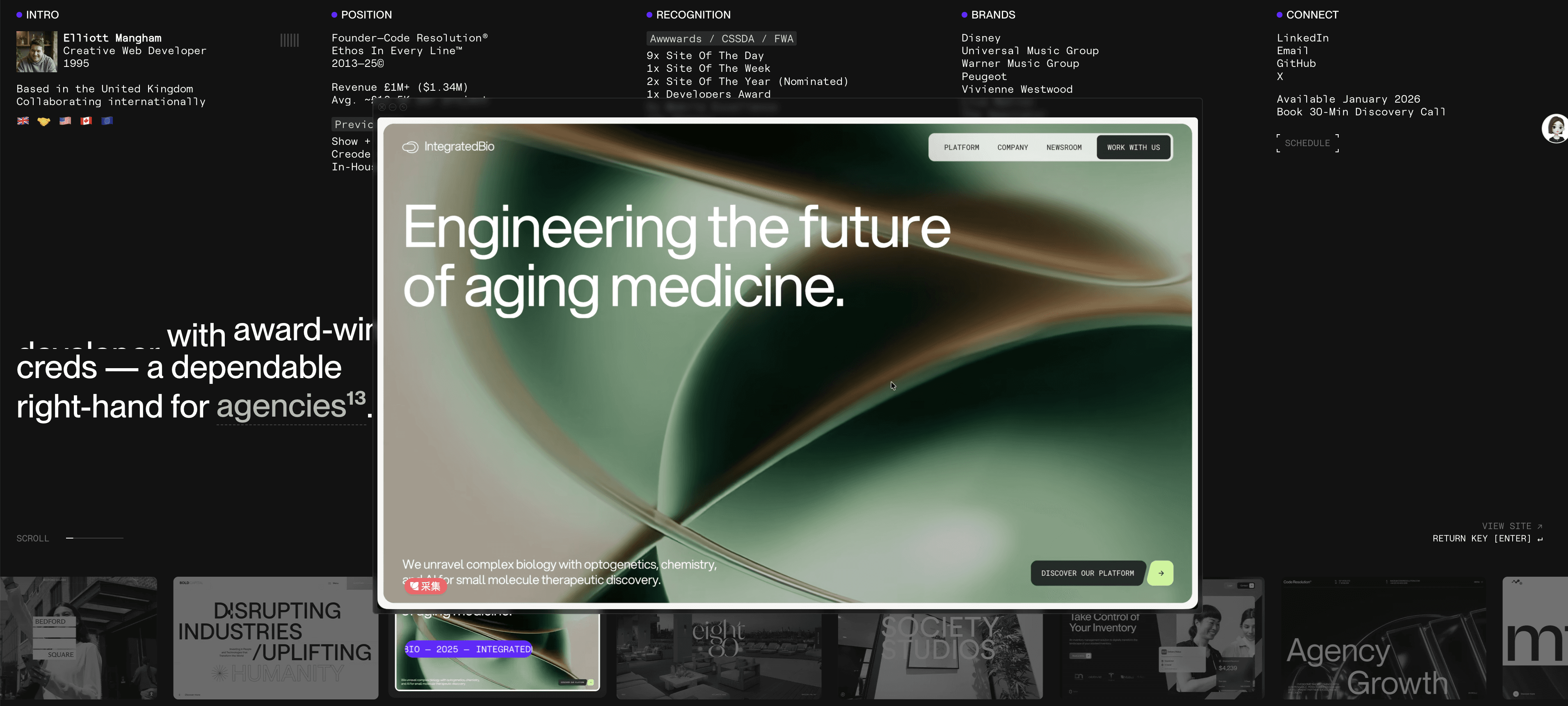Click the scroll progress line indicator
Viewport: 1568px width, 706px height.
tap(94, 538)
